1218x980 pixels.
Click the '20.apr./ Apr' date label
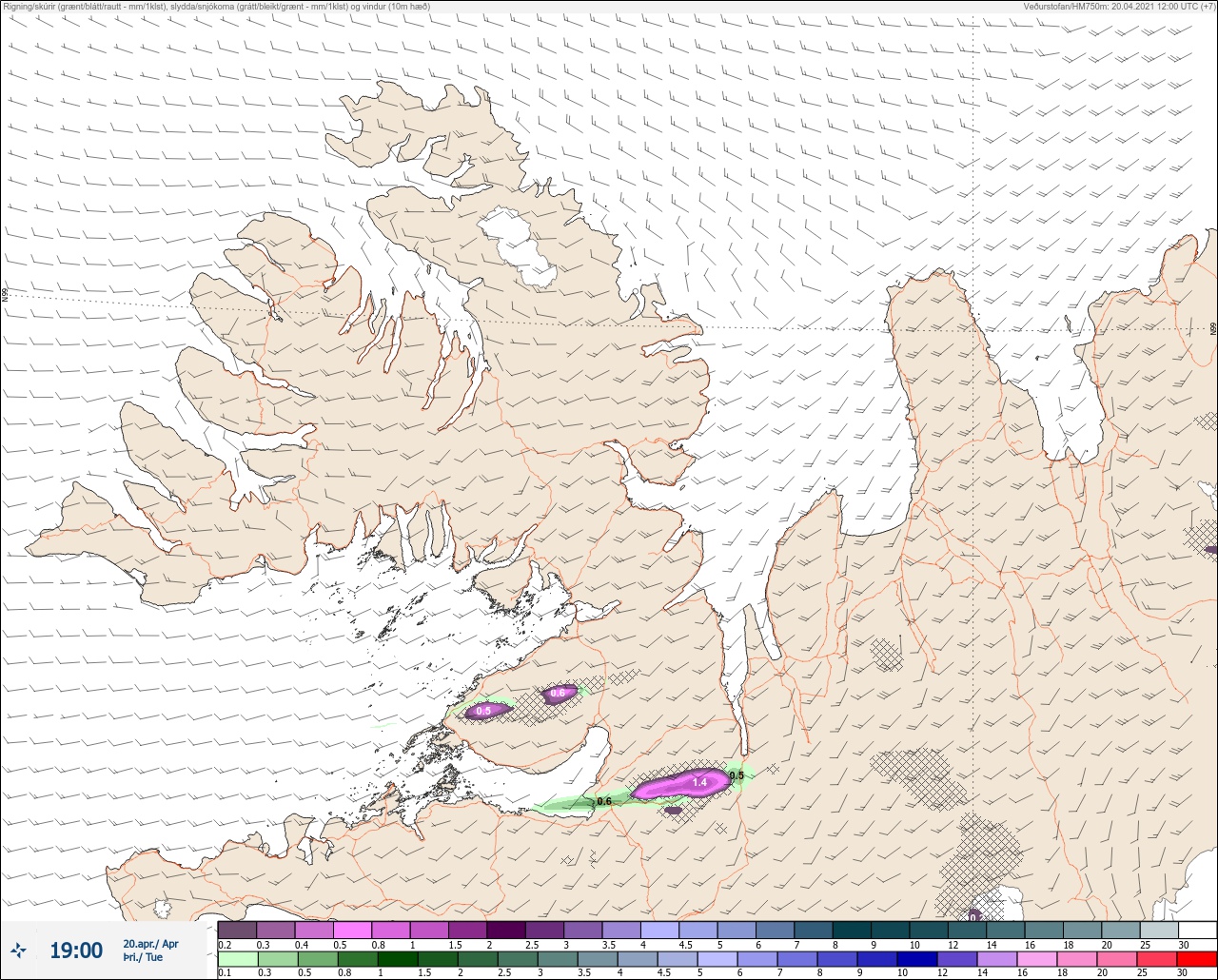click(150, 944)
